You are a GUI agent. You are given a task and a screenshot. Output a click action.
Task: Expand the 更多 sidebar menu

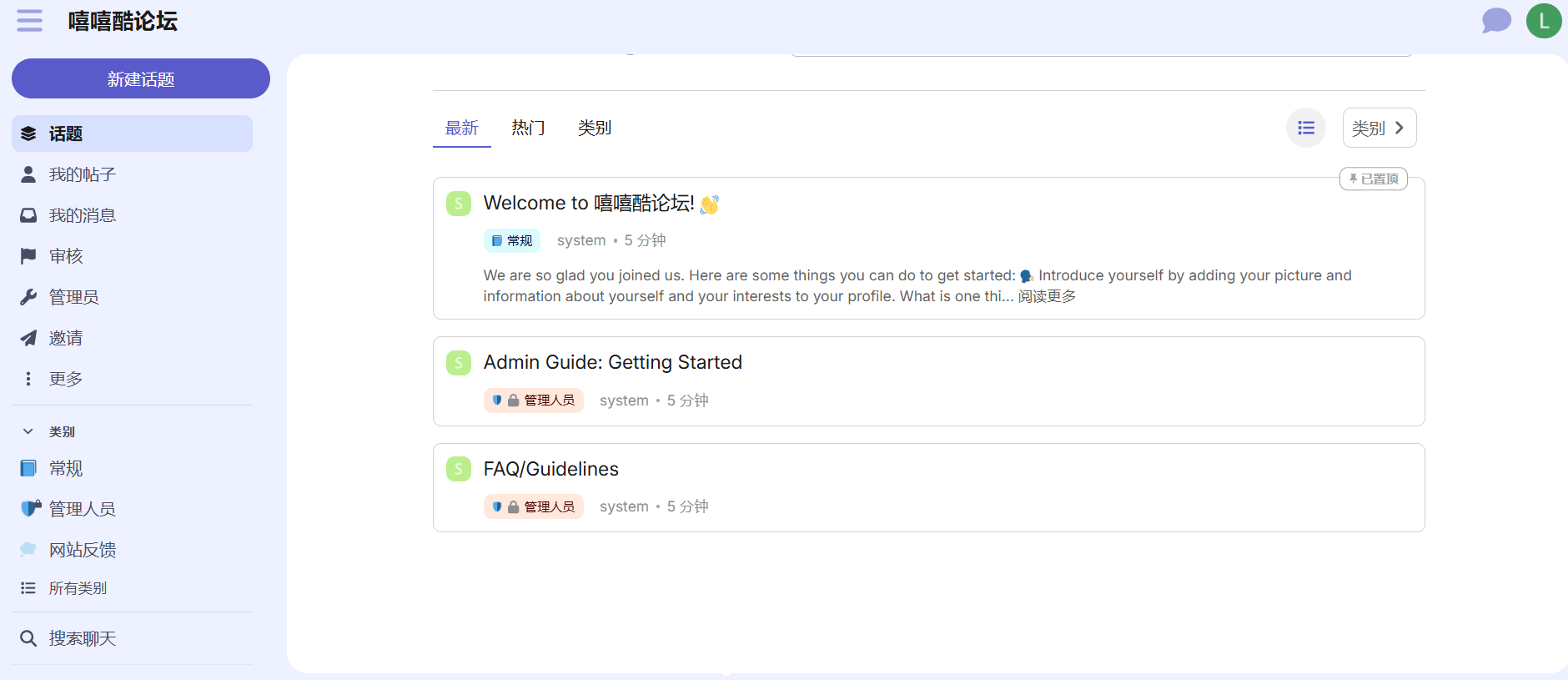tap(66, 379)
